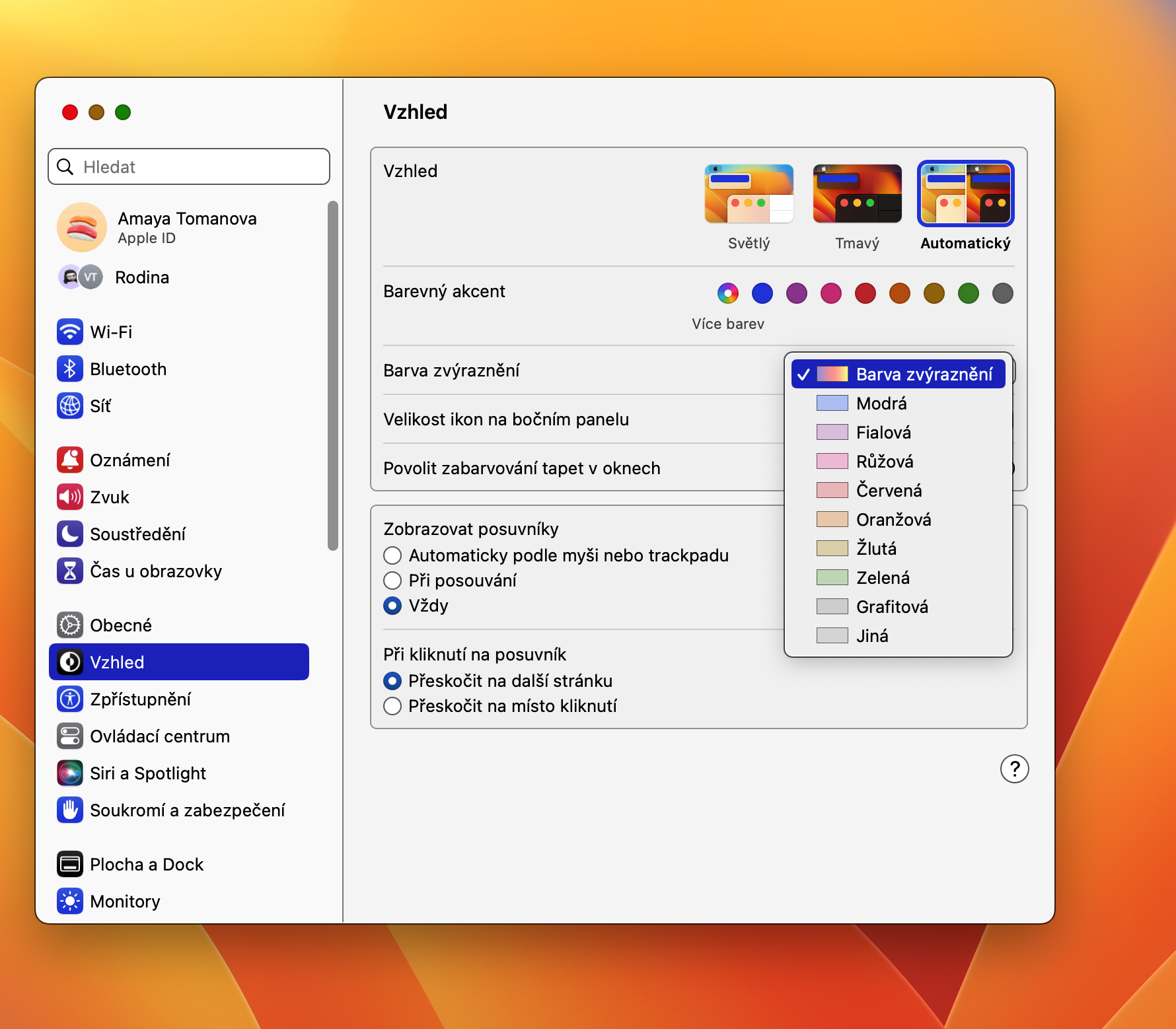Choose Zelená in highlight color menu
1176x1029 pixels.
pos(898,577)
